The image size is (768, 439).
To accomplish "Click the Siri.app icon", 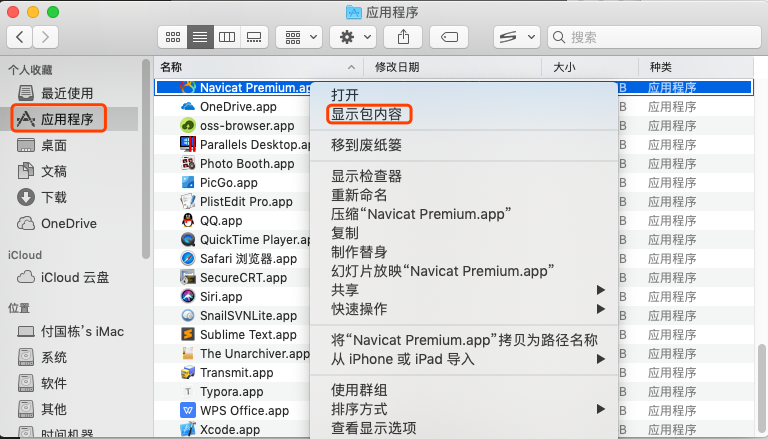I will coord(188,296).
